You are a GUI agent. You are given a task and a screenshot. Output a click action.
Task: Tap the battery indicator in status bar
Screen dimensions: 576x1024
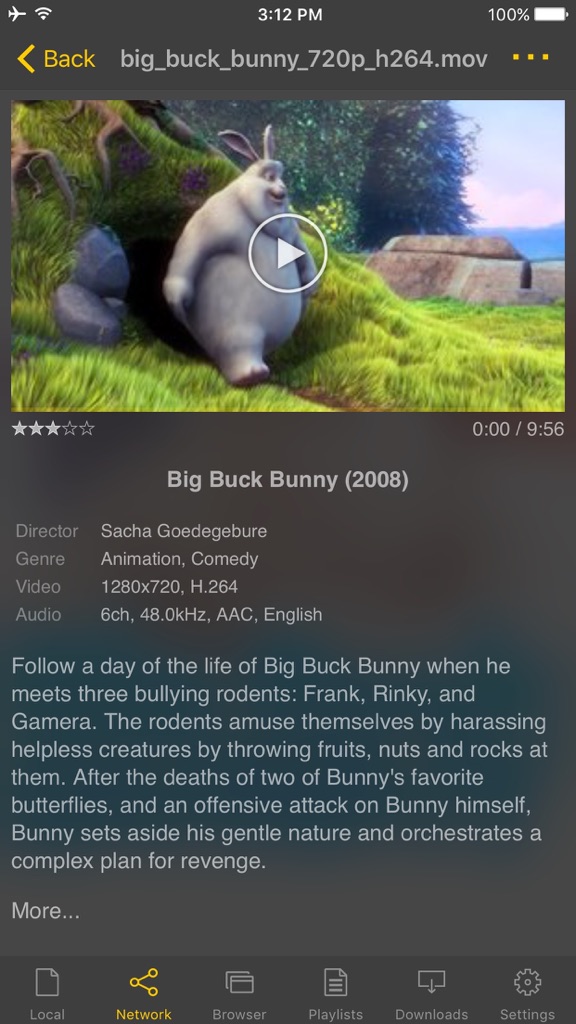552,14
